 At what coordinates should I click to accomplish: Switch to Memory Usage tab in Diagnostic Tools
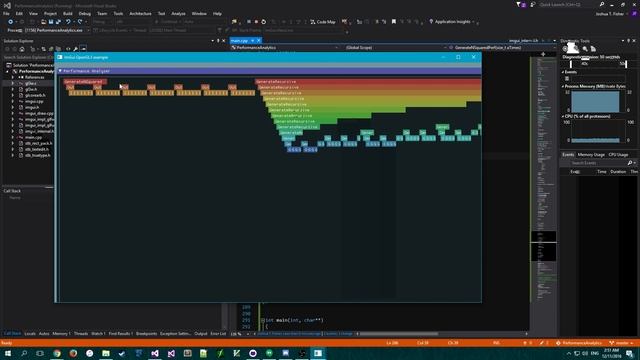591,155
